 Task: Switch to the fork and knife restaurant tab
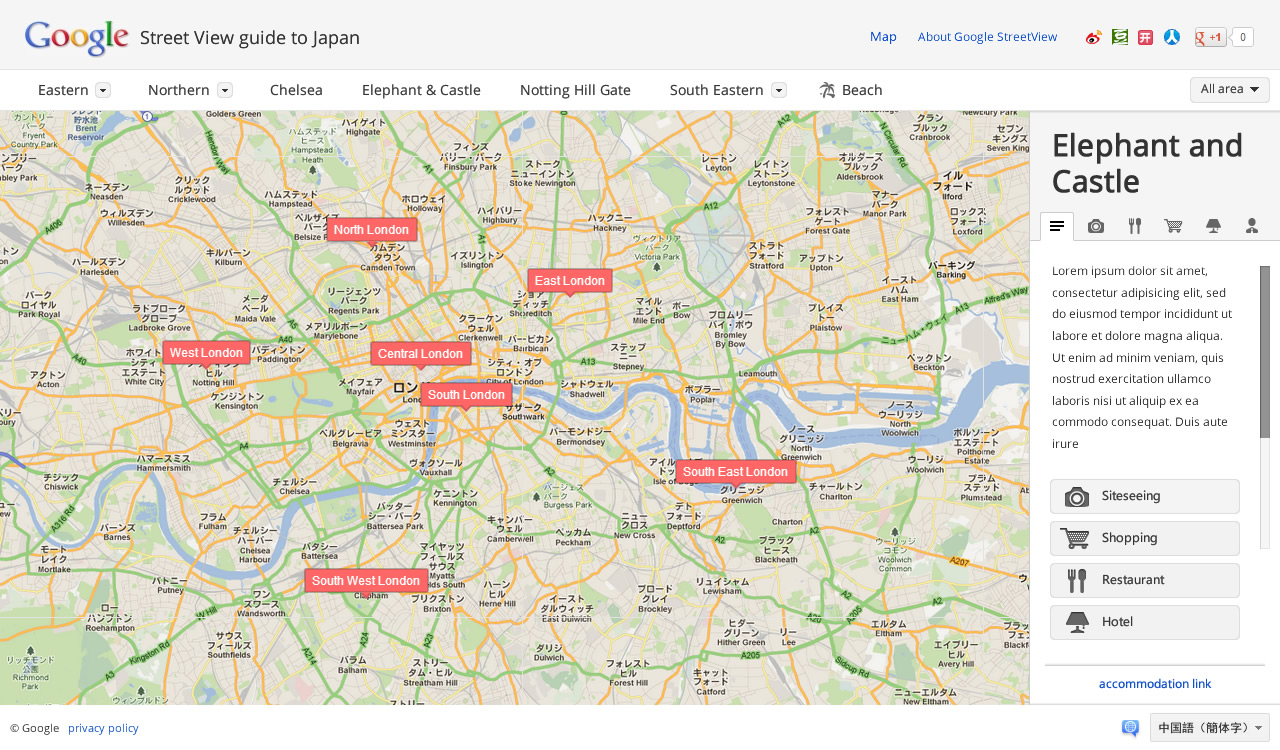(1135, 226)
